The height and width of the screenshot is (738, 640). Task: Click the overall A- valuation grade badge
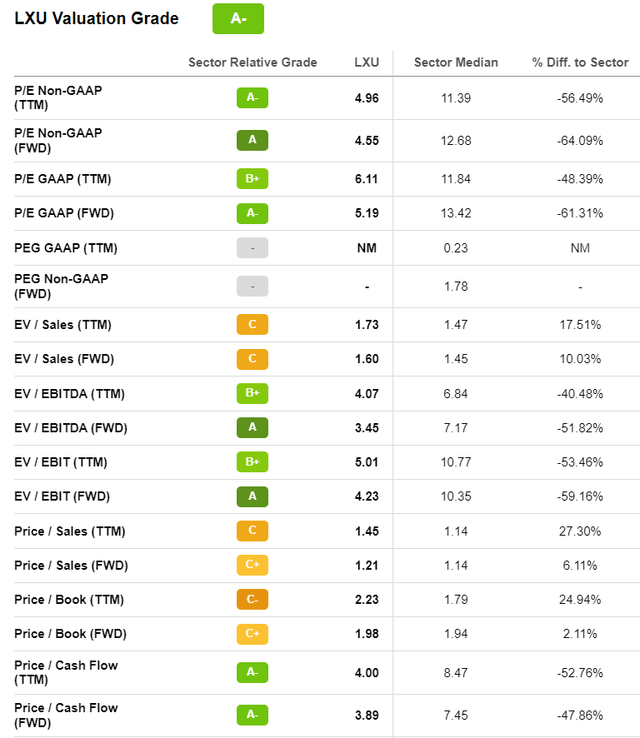(x=238, y=19)
